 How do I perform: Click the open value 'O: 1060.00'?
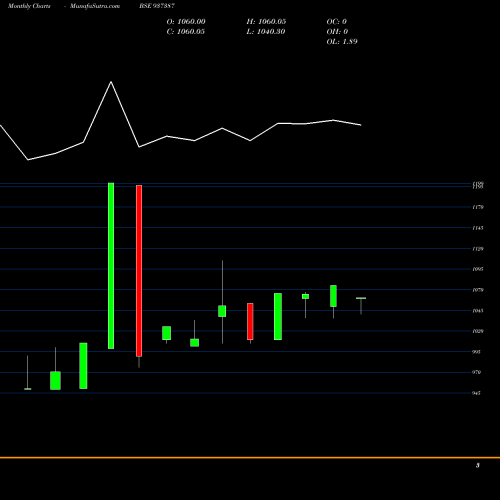click(186, 22)
